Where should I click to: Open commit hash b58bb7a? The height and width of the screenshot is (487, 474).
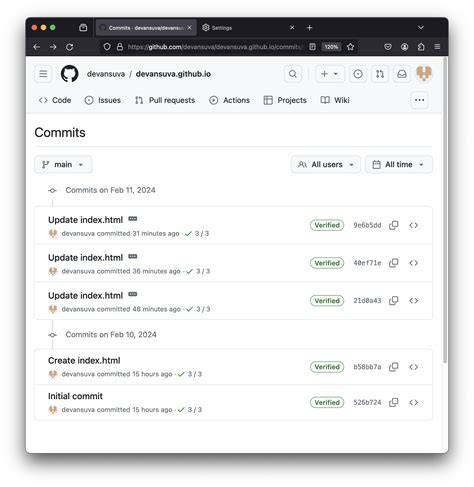pyautogui.click(x=367, y=367)
